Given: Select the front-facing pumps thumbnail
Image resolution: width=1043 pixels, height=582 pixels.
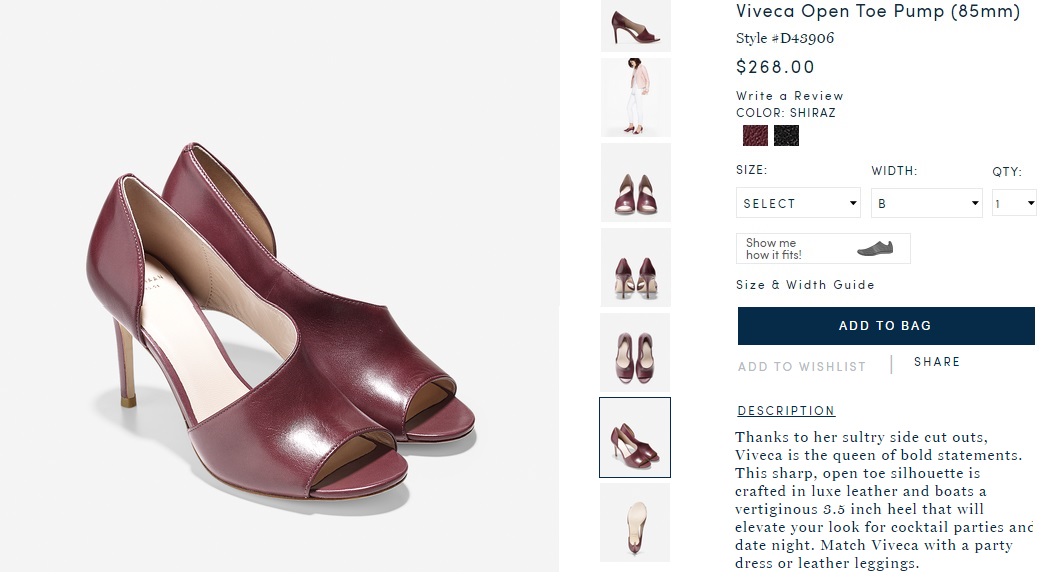Looking at the screenshot, I should click(635, 182).
